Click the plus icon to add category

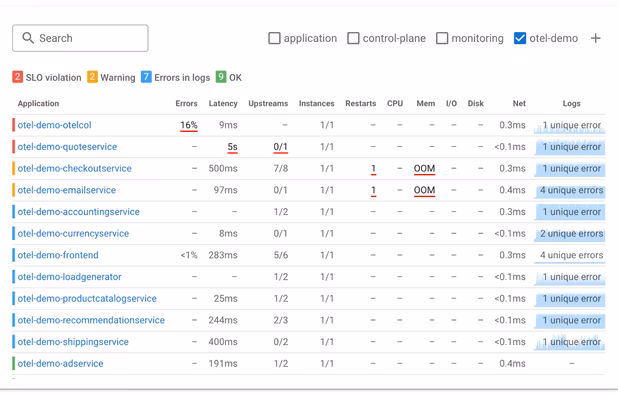596,38
